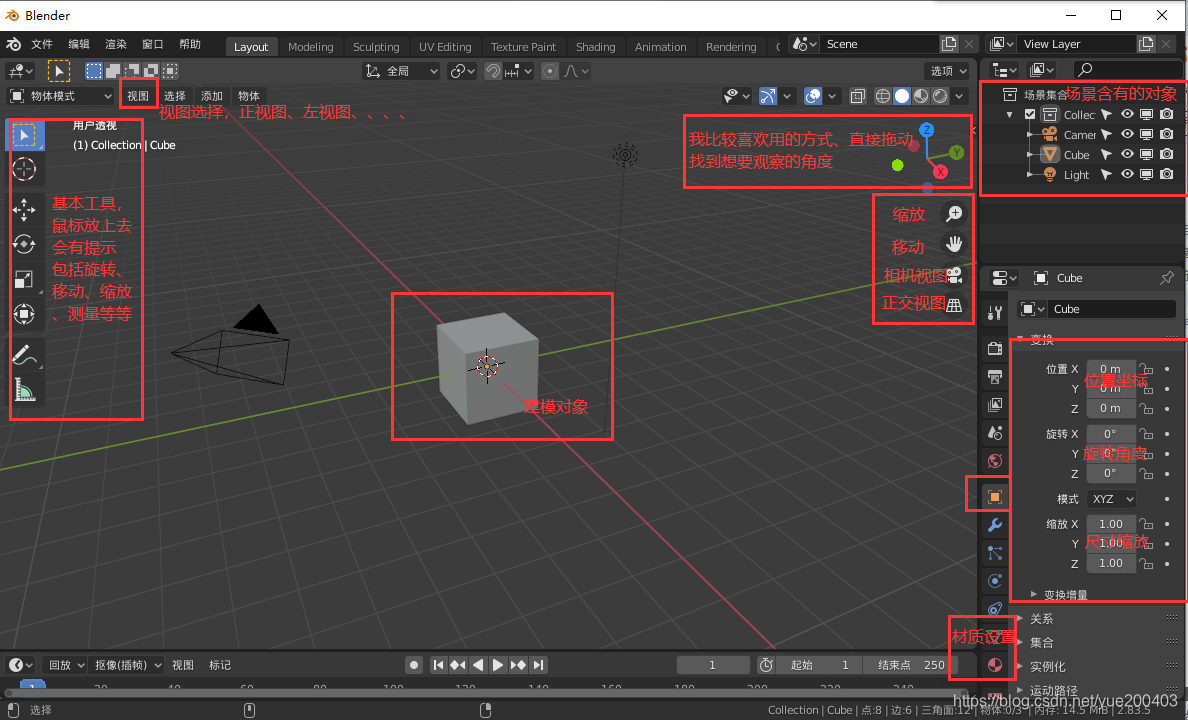Select the Rotate tool
Screen dimensions: 1188x720
click(x=24, y=244)
